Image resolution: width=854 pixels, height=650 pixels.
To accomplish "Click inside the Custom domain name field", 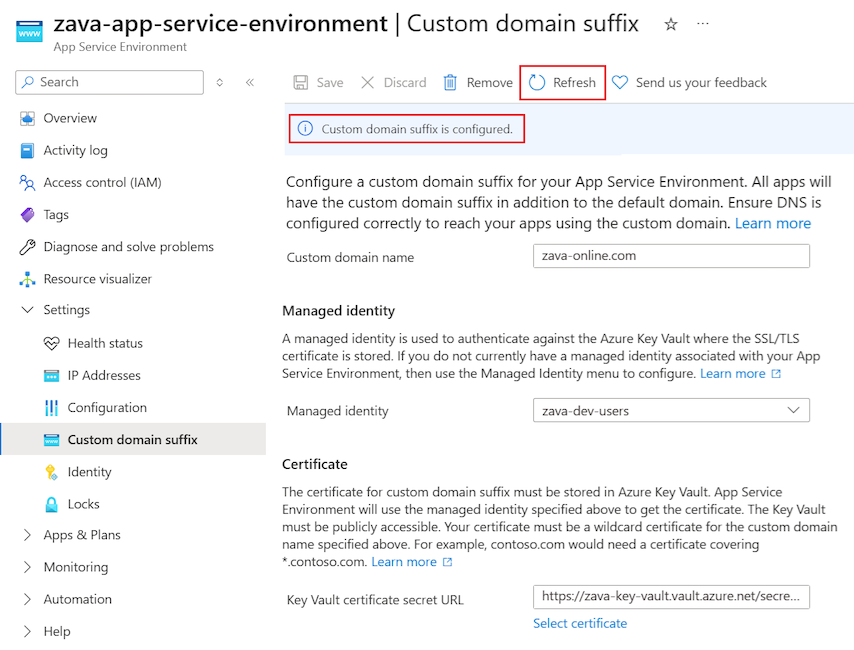I will [x=670, y=256].
